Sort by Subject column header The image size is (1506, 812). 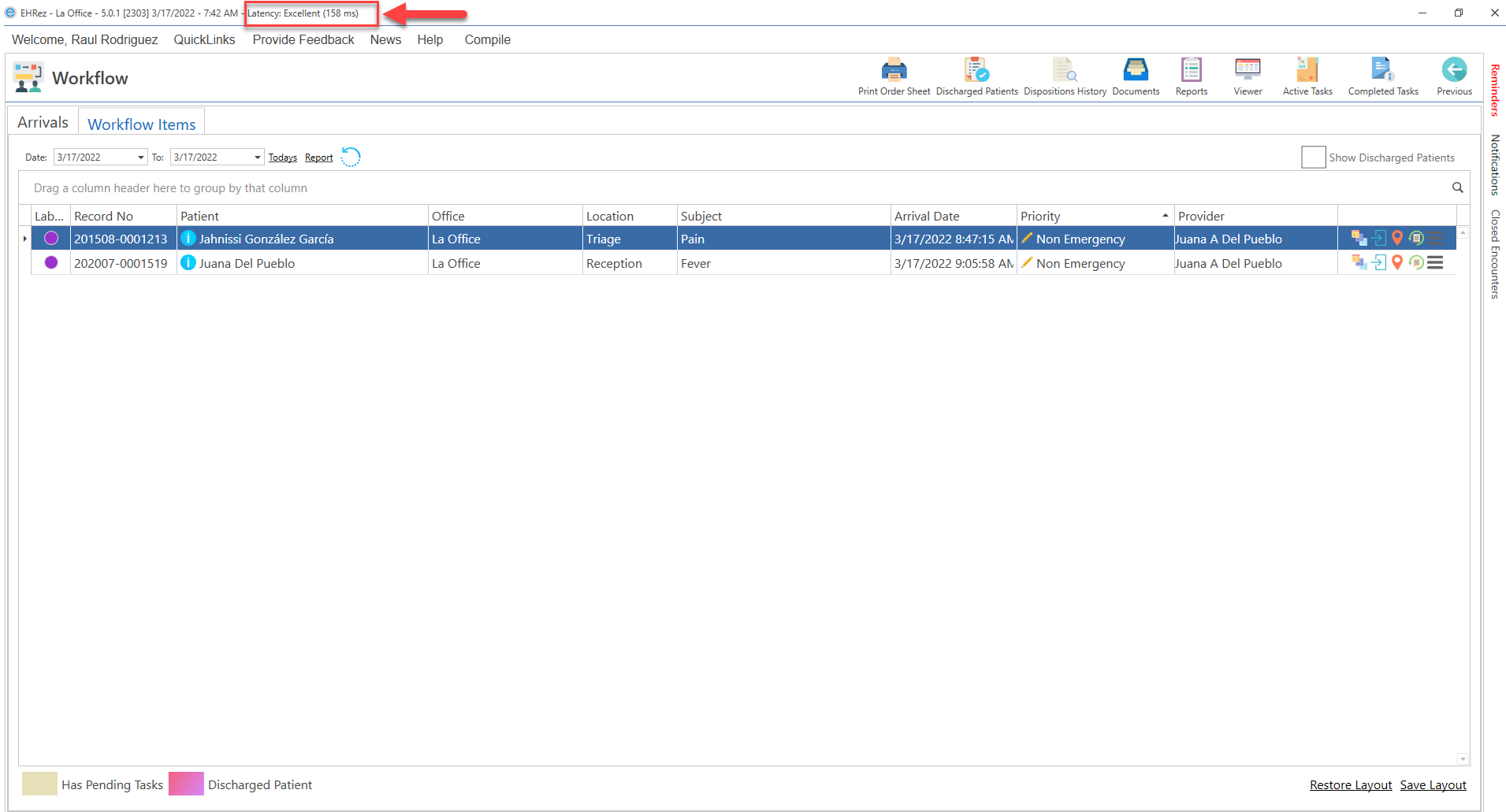(x=783, y=216)
